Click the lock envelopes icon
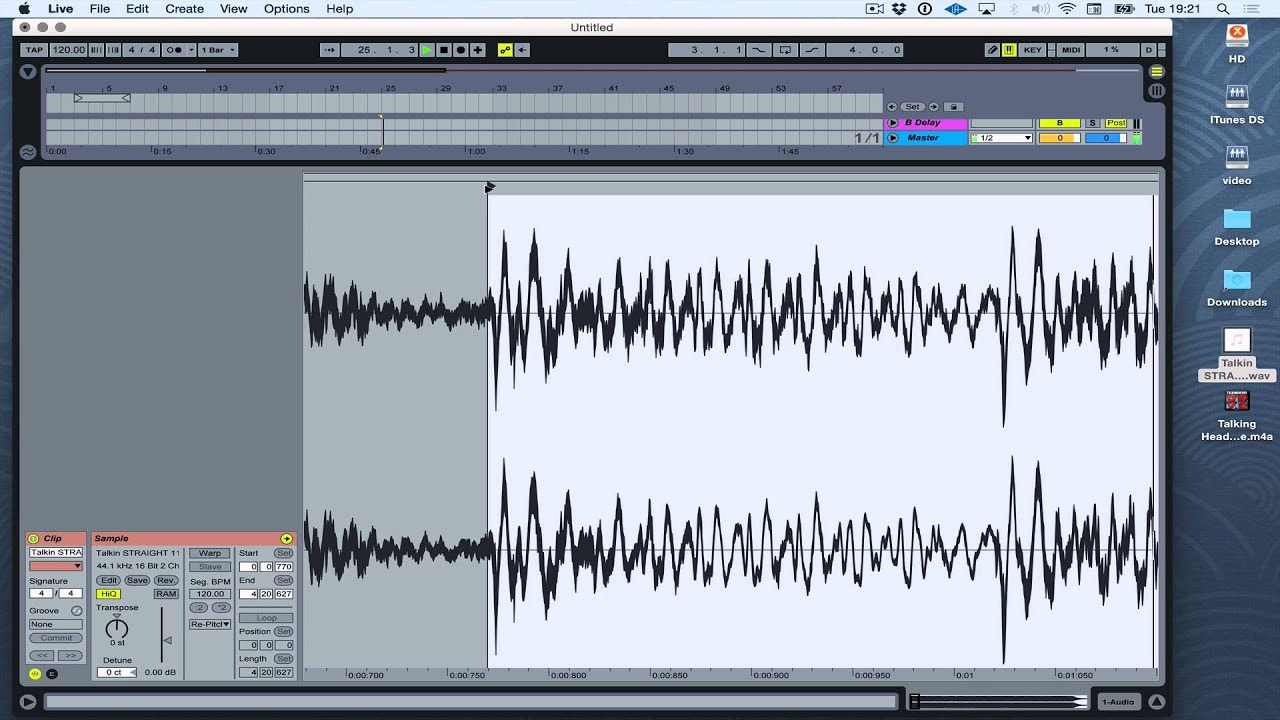This screenshot has height=720, width=1280. pyautogui.click(x=954, y=107)
